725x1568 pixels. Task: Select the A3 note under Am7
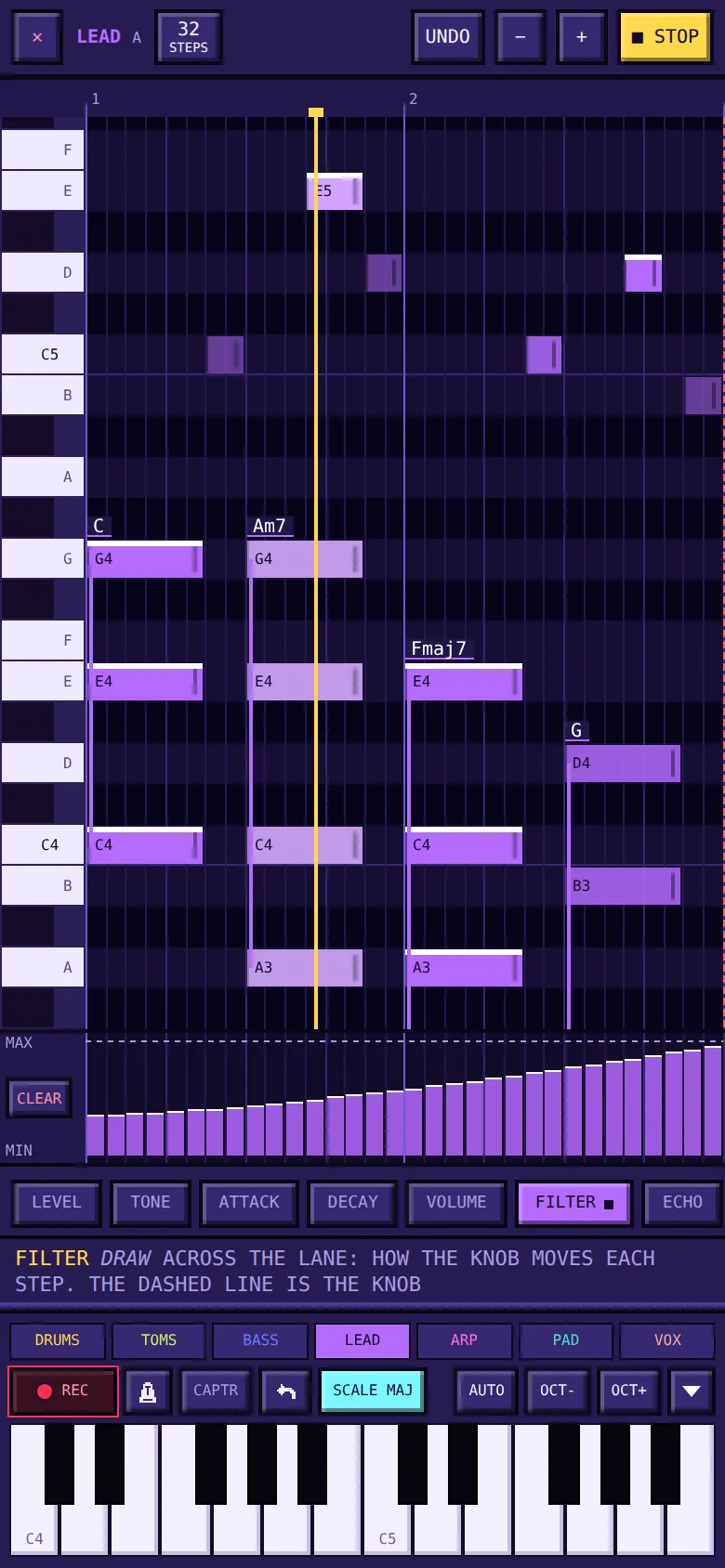pyautogui.click(x=306, y=968)
